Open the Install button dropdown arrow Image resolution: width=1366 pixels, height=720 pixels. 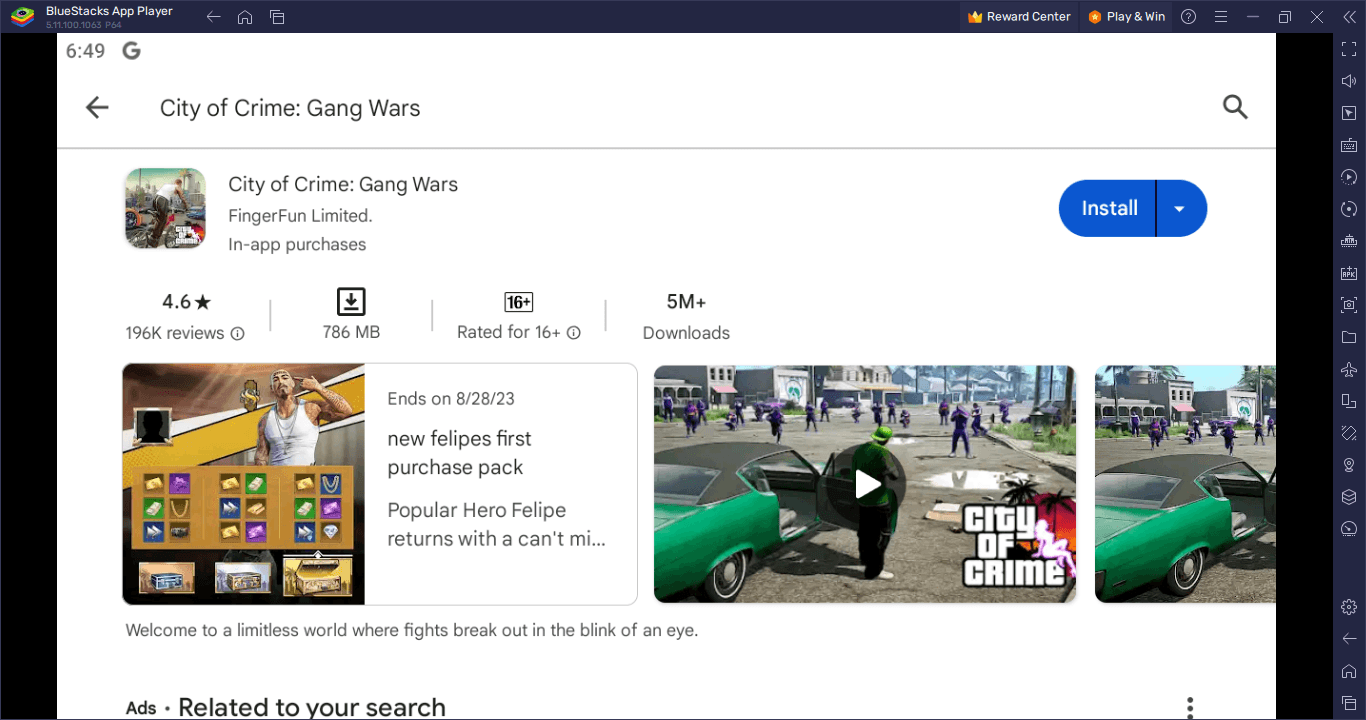[x=1180, y=208]
